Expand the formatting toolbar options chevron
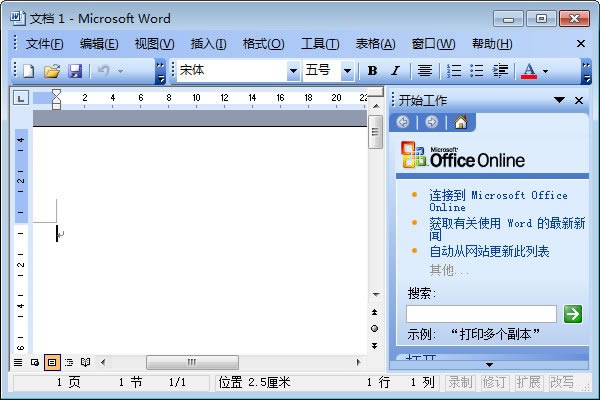The image size is (600, 400). 586,72
